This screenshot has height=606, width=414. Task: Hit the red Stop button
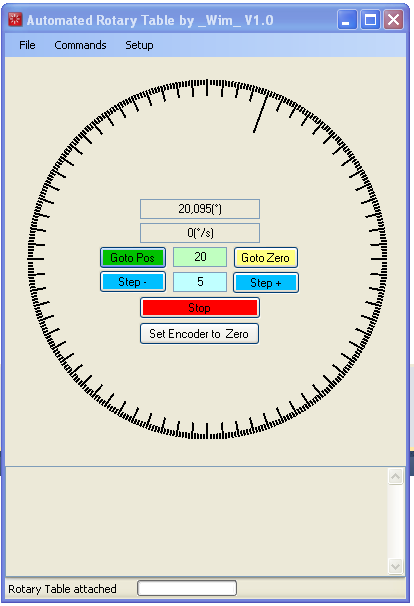(199, 308)
